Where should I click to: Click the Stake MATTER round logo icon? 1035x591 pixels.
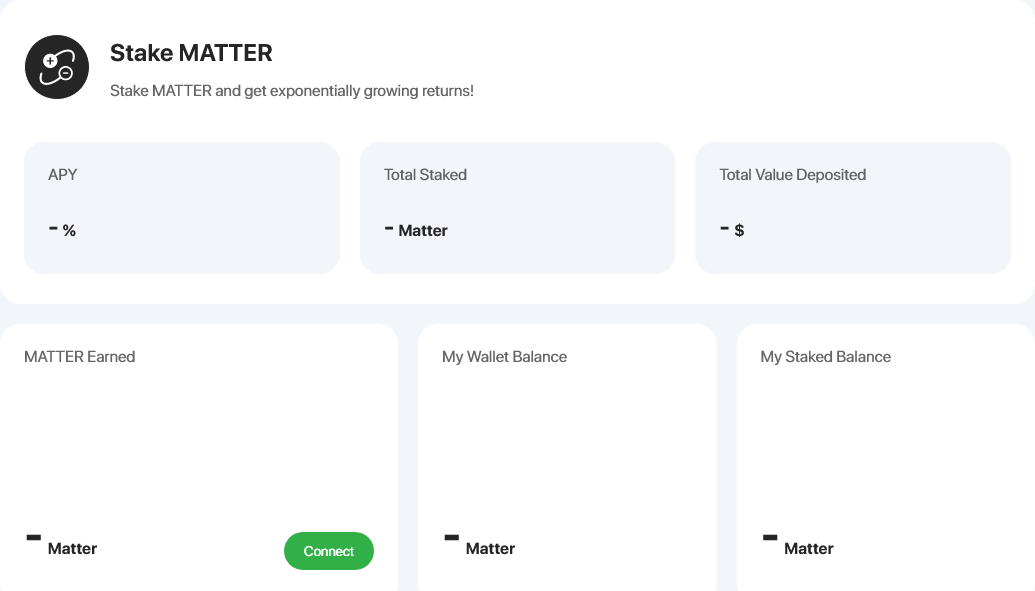pos(57,67)
